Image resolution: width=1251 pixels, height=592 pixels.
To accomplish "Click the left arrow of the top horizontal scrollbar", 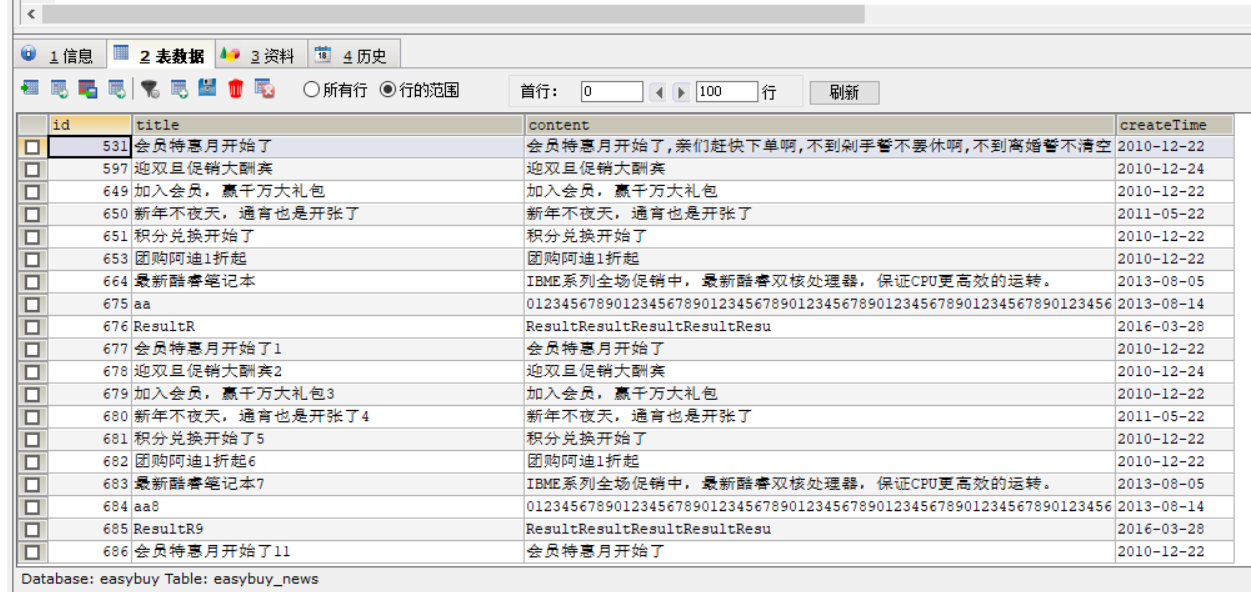I will (x=32, y=14).
